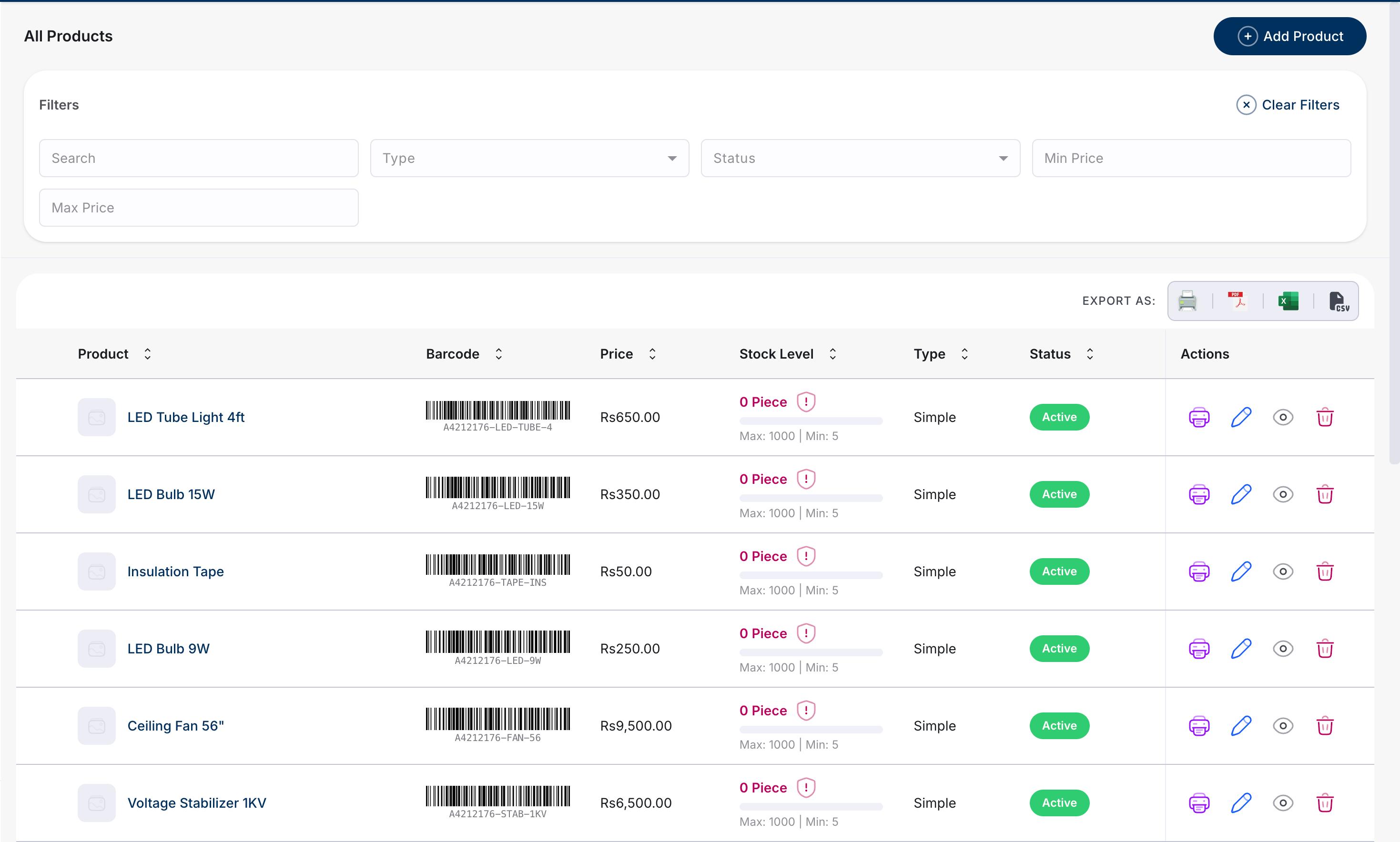Print barcode for LED Bulb 15W
Image resolution: width=1400 pixels, height=842 pixels.
coord(1199,495)
